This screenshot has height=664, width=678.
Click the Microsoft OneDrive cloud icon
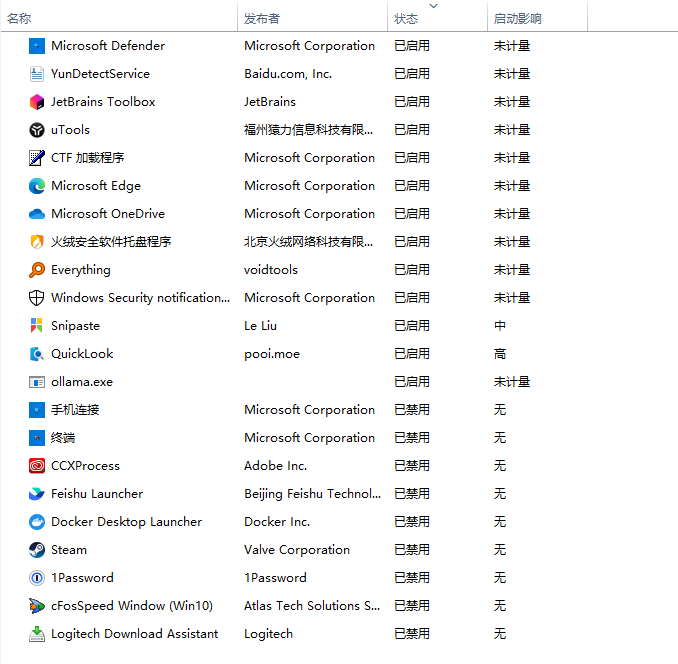(x=37, y=214)
